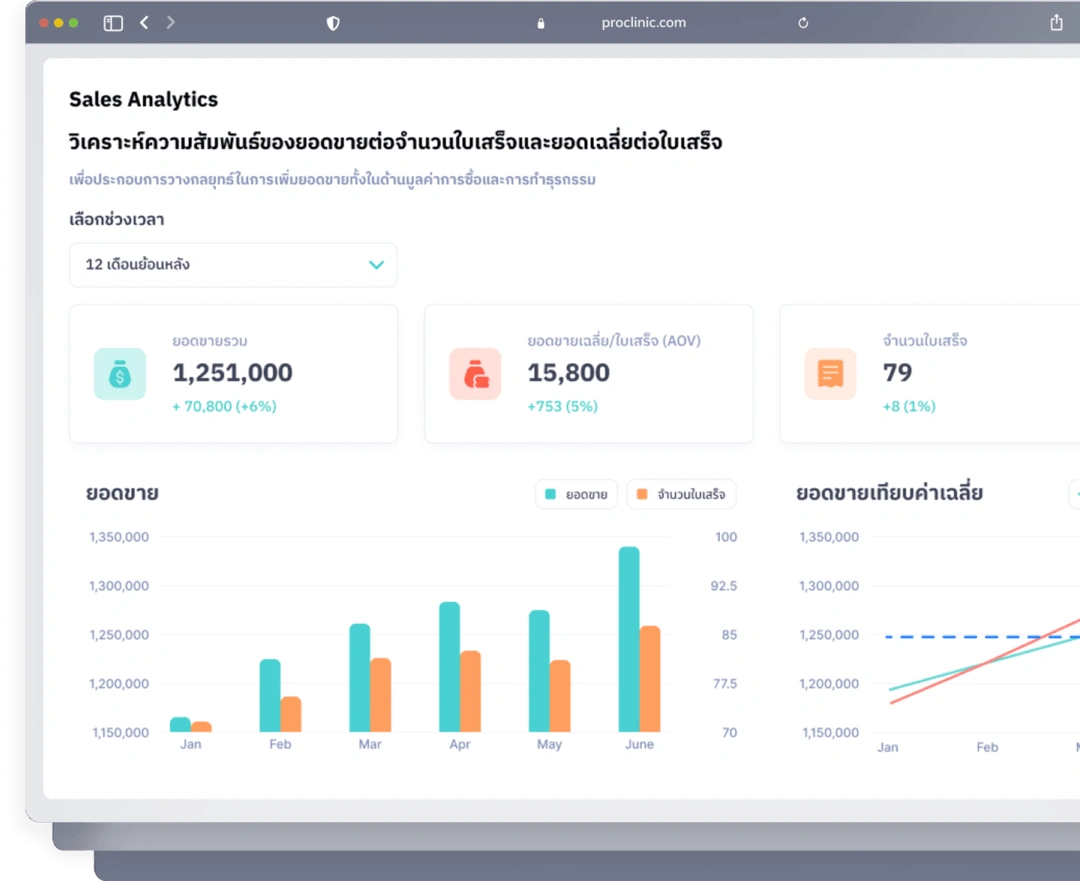Open the จำนวนใบเสร็จ 79 summary card
Image resolution: width=1080 pixels, height=881 pixels.
pos(930,374)
